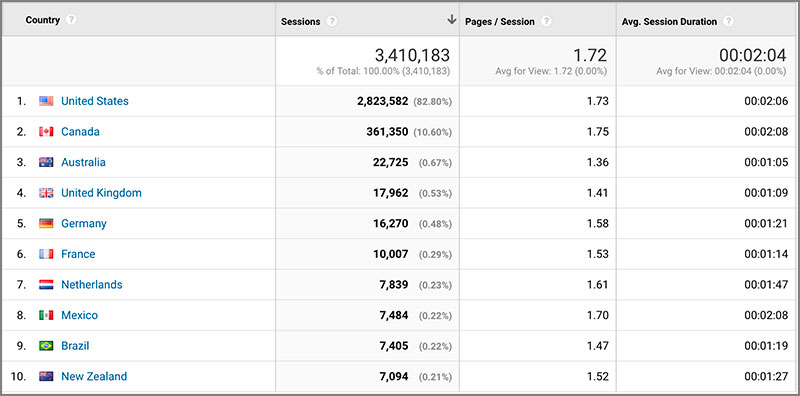Sort by Avg. Session Duration header

pos(669,21)
